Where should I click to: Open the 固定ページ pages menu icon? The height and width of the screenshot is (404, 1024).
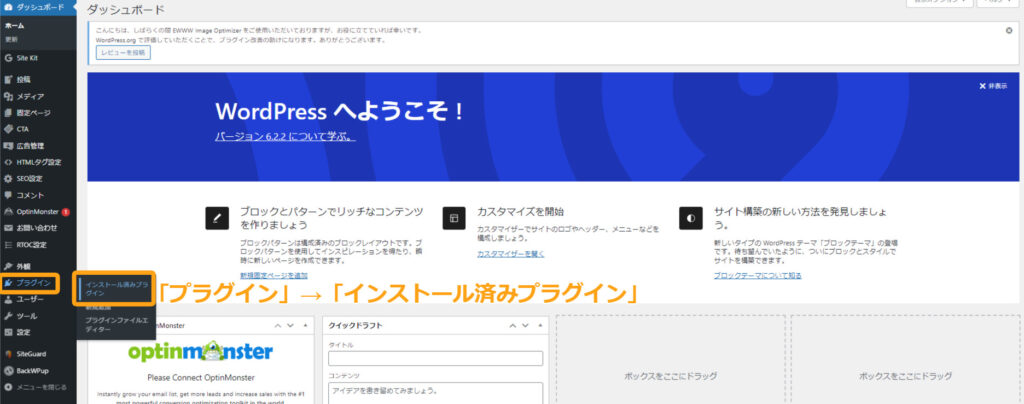[x=8, y=113]
